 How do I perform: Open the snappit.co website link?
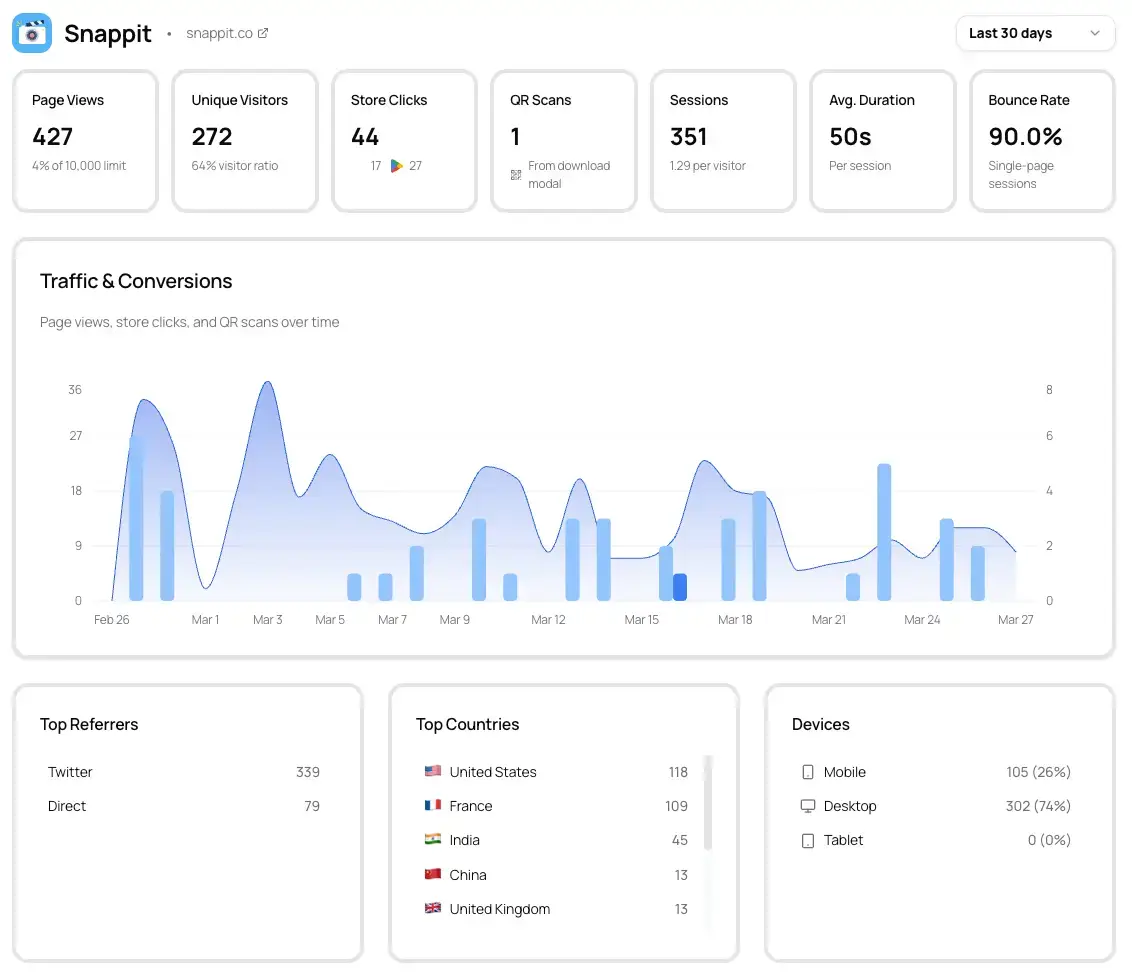219,33
